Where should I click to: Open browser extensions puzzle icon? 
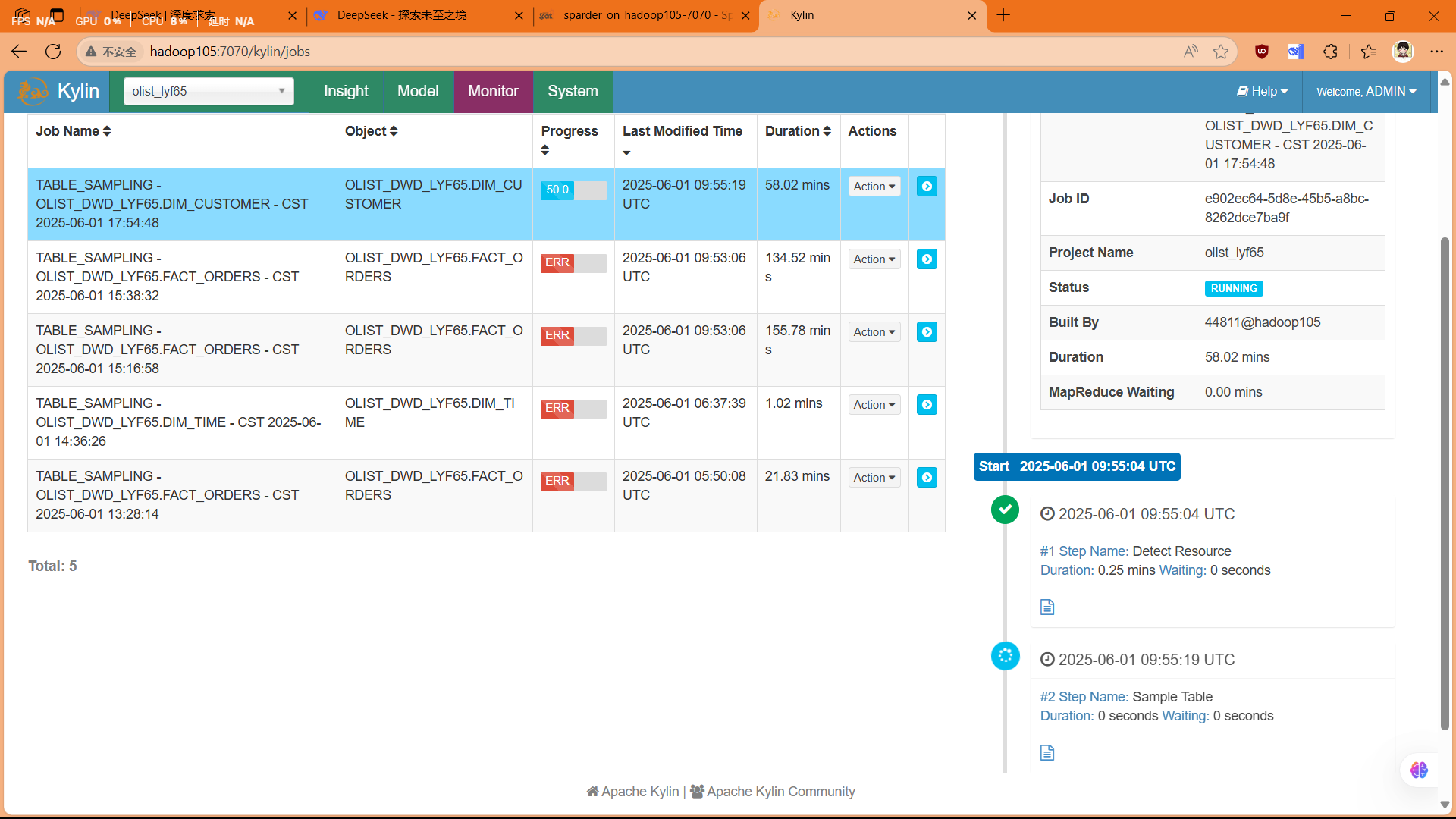(1330, 52)
